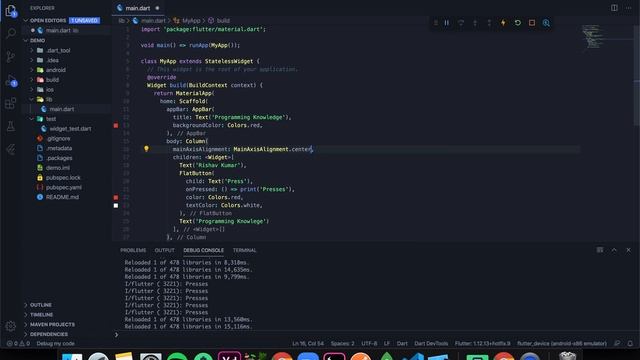640x360 pixels.
Task: Open Dart DevTools widget inspector icon
Action: [x=546, y=23]
